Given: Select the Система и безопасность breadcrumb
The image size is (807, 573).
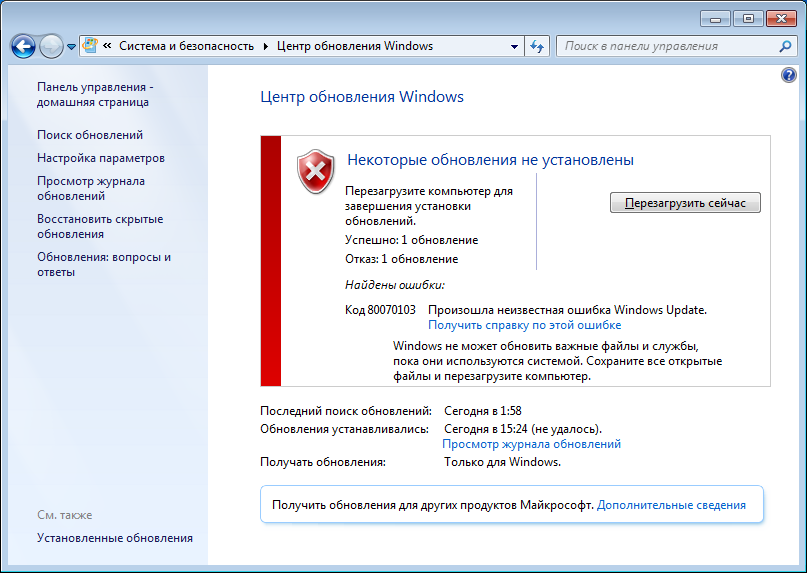Looking at the screenshot, I should (x=186, y=46).
